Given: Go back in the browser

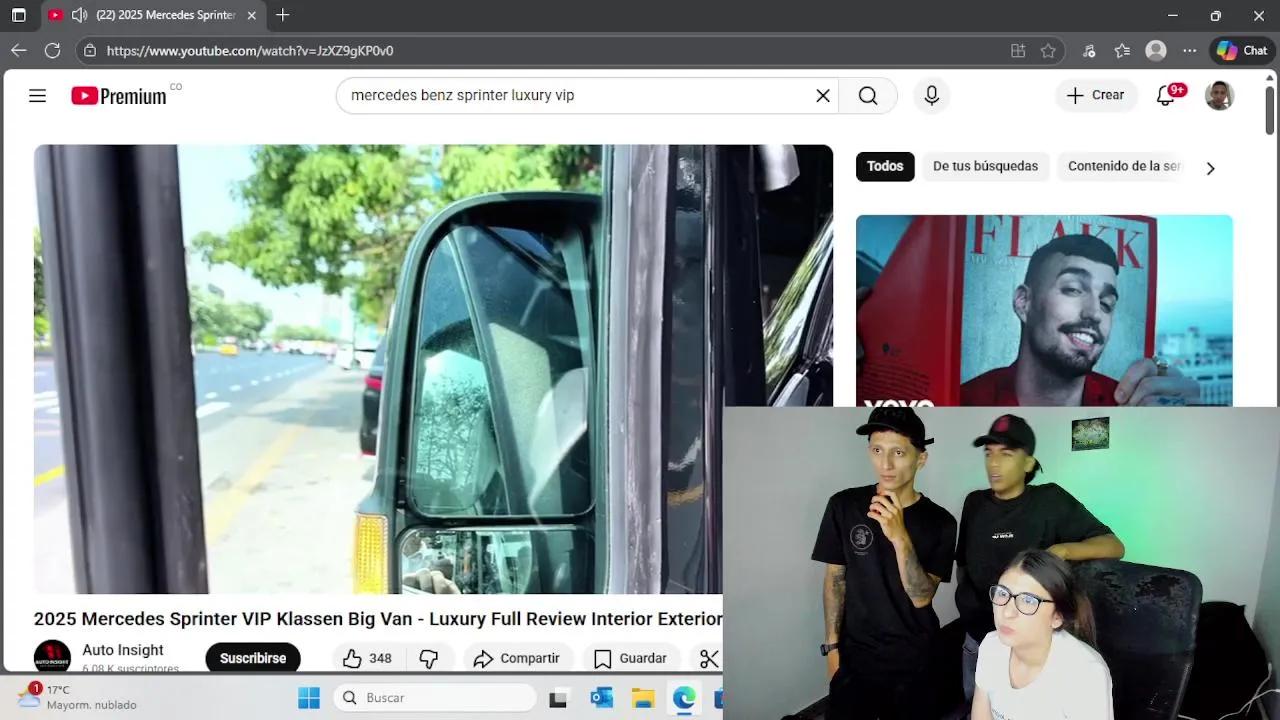Looking at the screenshot, I should coord(19,50).
